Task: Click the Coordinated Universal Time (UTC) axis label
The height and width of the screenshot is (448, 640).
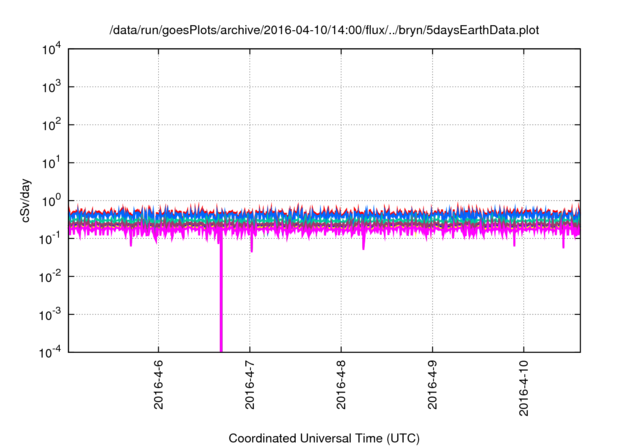Action: click(x=324, y=439)
